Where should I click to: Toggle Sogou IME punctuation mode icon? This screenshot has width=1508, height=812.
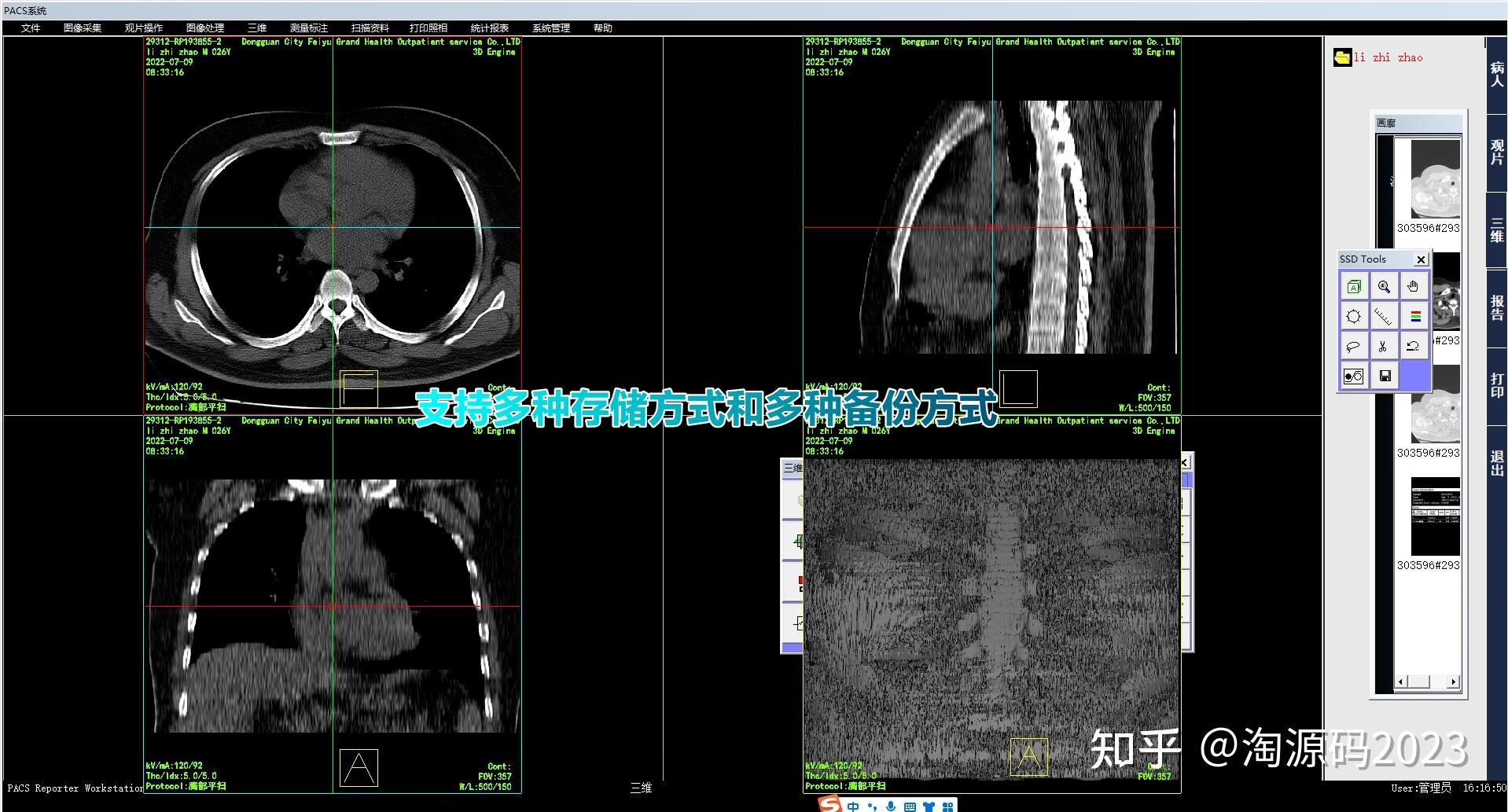pyautogui.click(x=872, y=806)
